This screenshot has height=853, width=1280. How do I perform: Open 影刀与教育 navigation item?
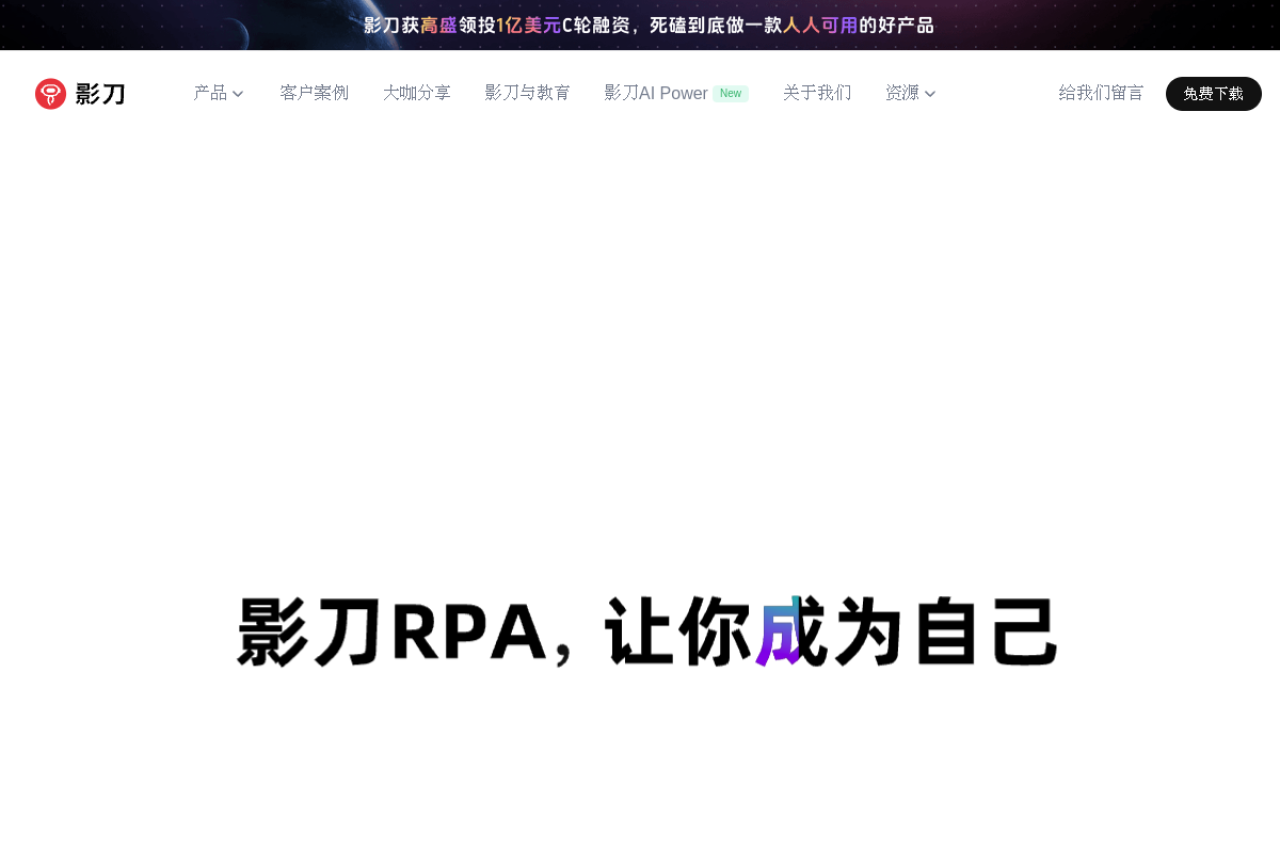(x=528, y=93)
